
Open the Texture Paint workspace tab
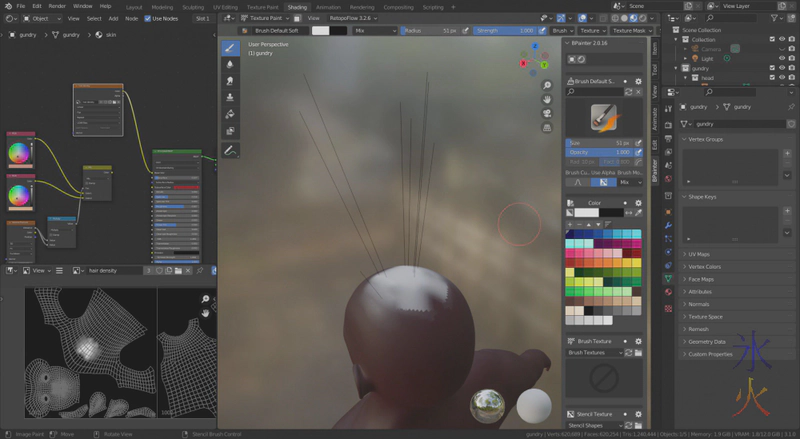(262, 7)
